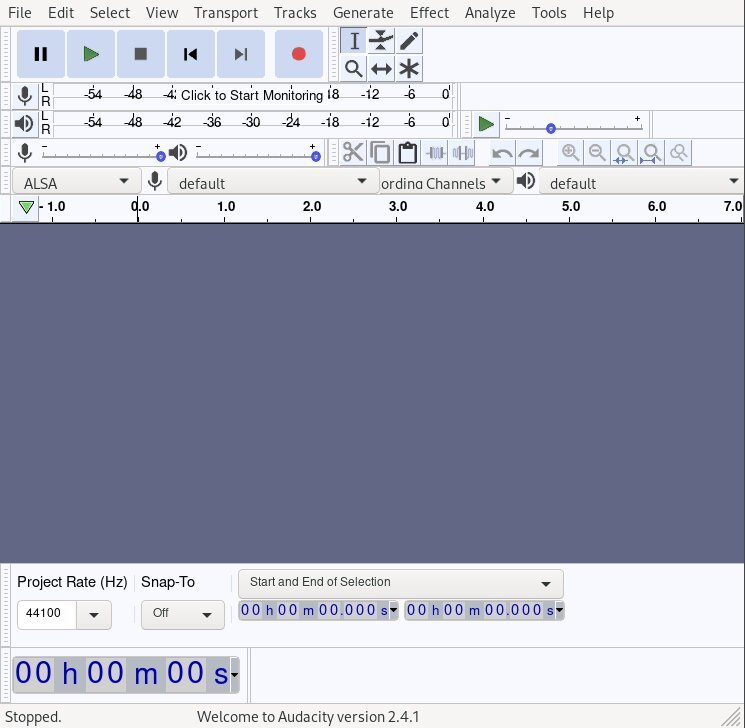The width and height of the screenshot is (745, 728).
Task: Click the Copy icon
Action: tap(380, 153)
